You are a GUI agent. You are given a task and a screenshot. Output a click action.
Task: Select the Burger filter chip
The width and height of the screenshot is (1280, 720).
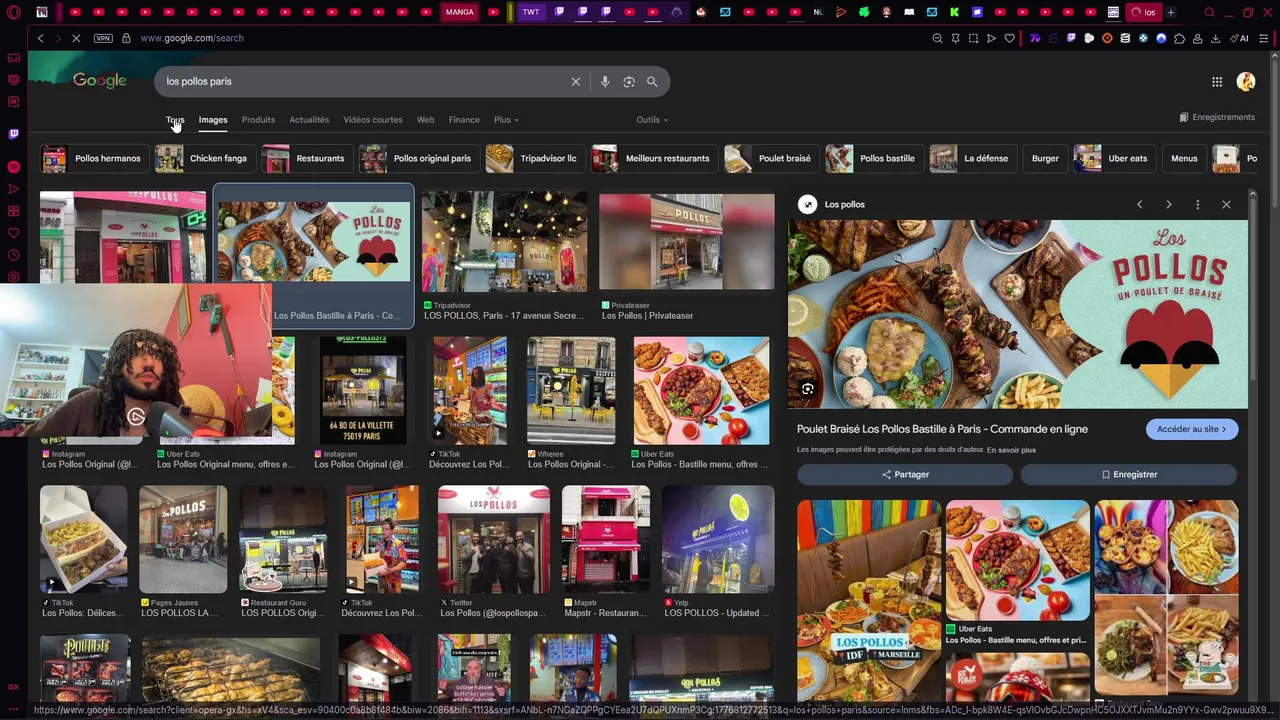(1045, 159)
